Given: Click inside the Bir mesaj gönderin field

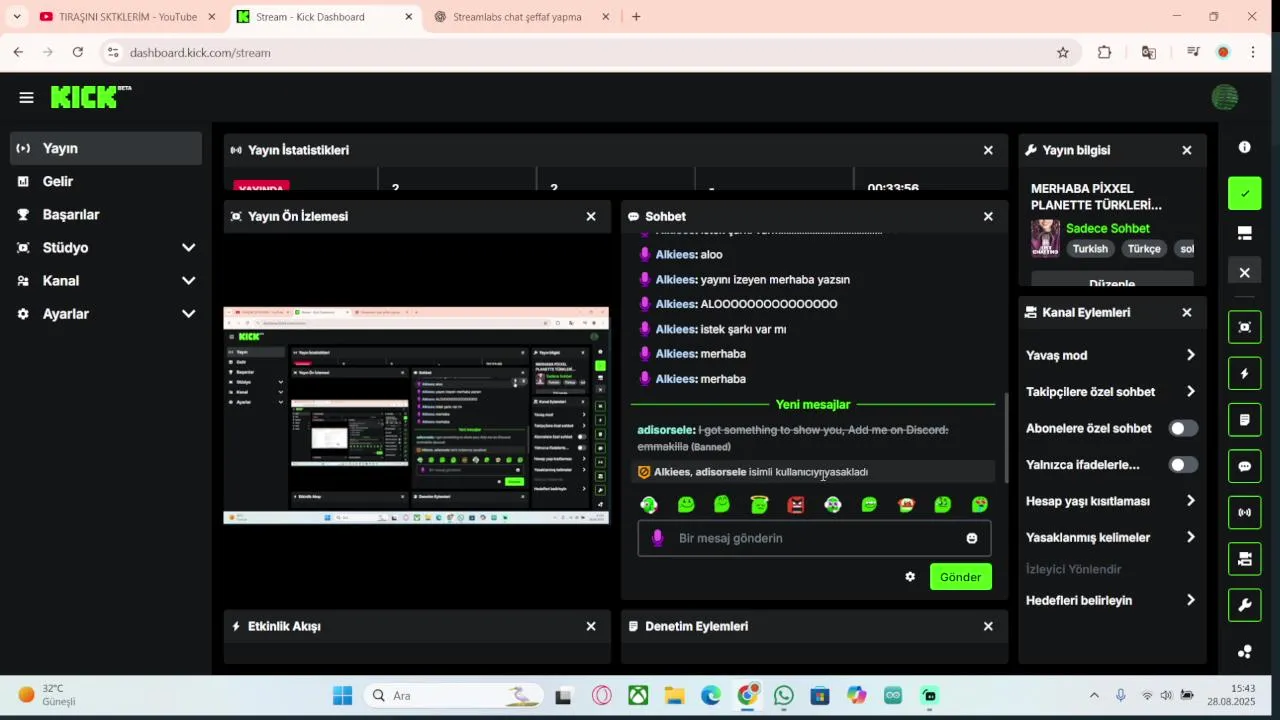Looking at the screenshot, I should [814, 538].
